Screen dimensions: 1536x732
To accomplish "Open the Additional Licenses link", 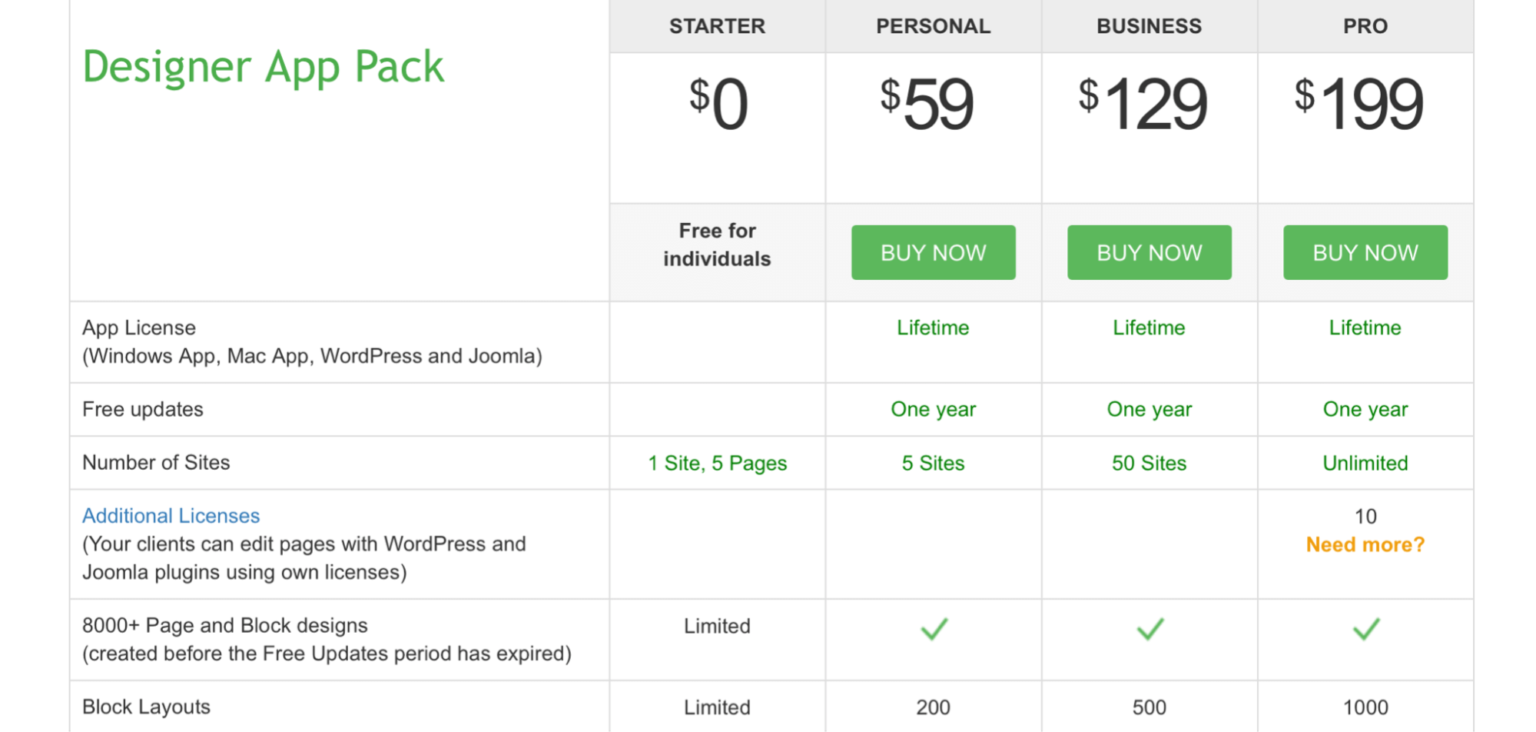I will pyautogui.click(x=170, y=515).
